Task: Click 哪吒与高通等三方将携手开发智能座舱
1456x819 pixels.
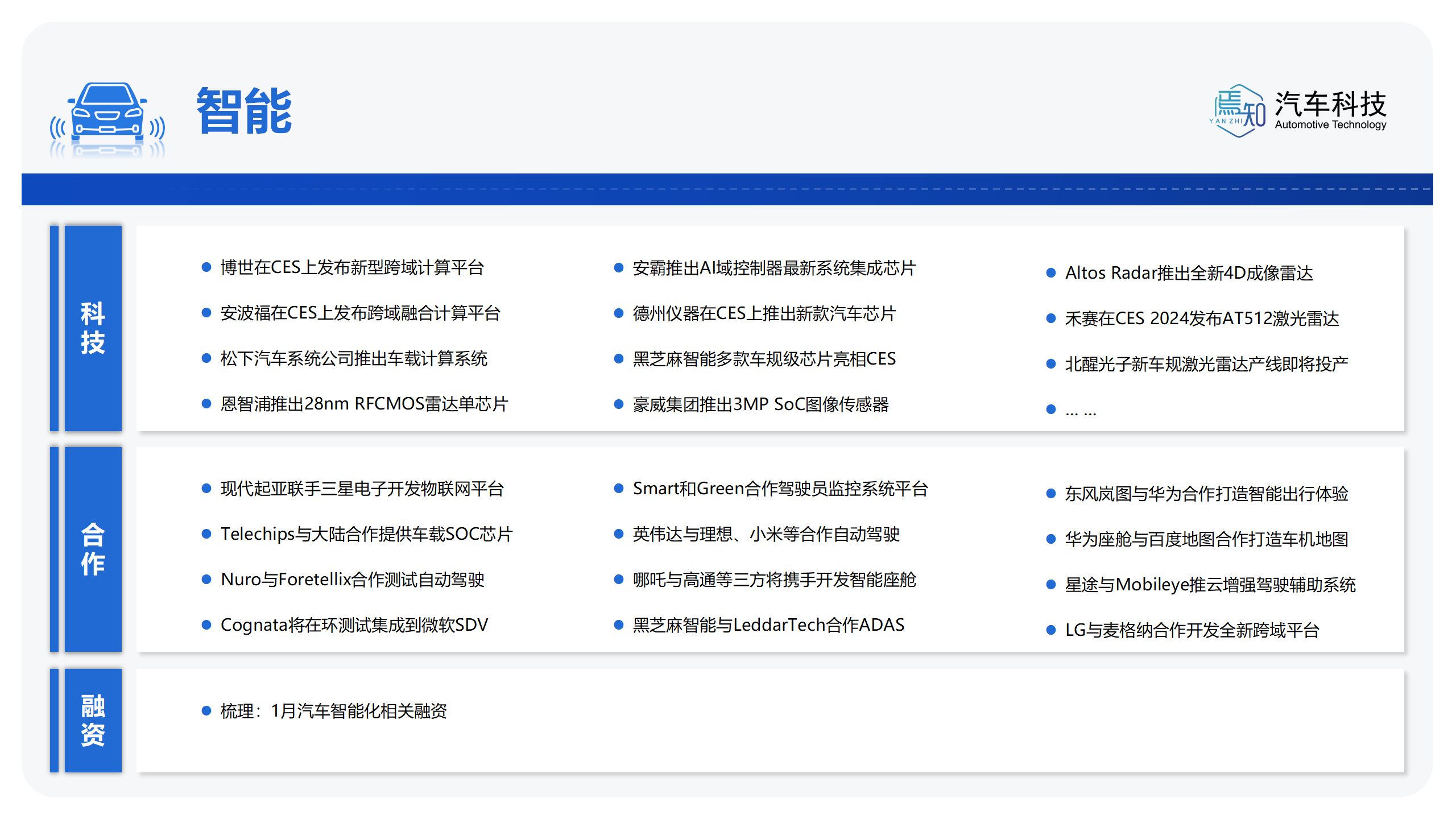Action: pyautogui.click(x=774, y=580)
